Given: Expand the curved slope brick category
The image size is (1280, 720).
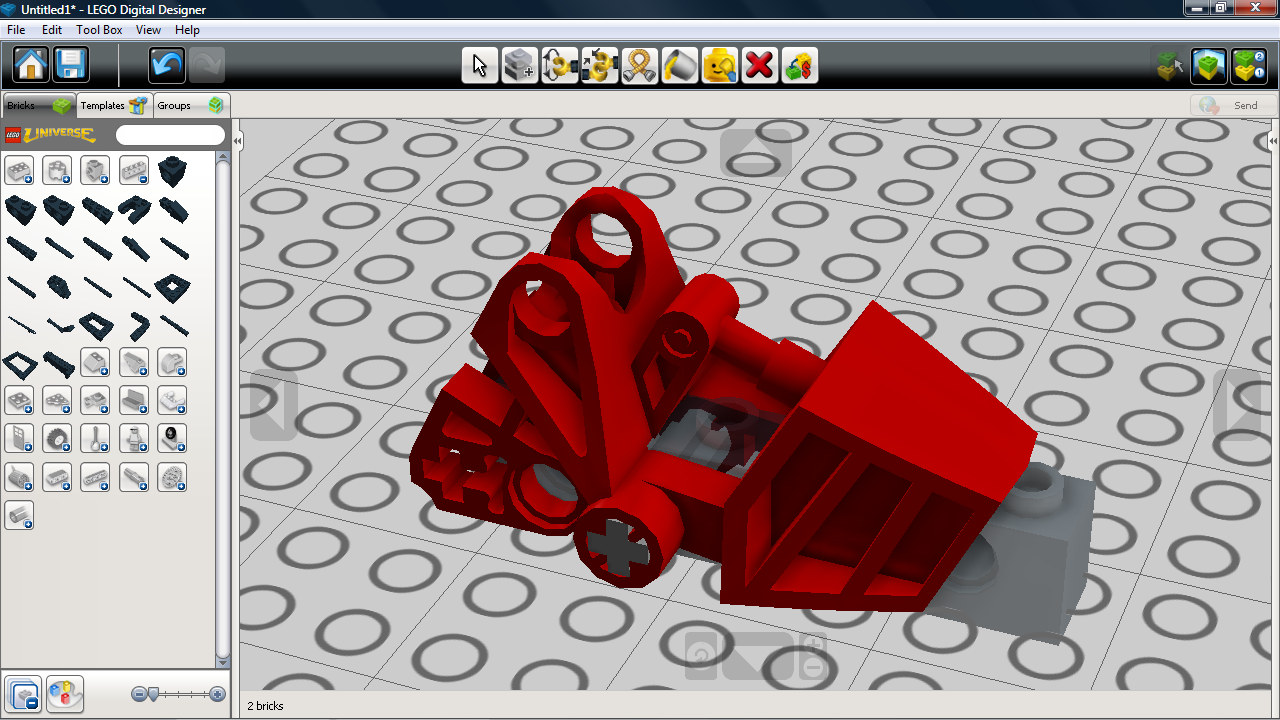Looking at the screenshot, I should (x=172, y=362).
